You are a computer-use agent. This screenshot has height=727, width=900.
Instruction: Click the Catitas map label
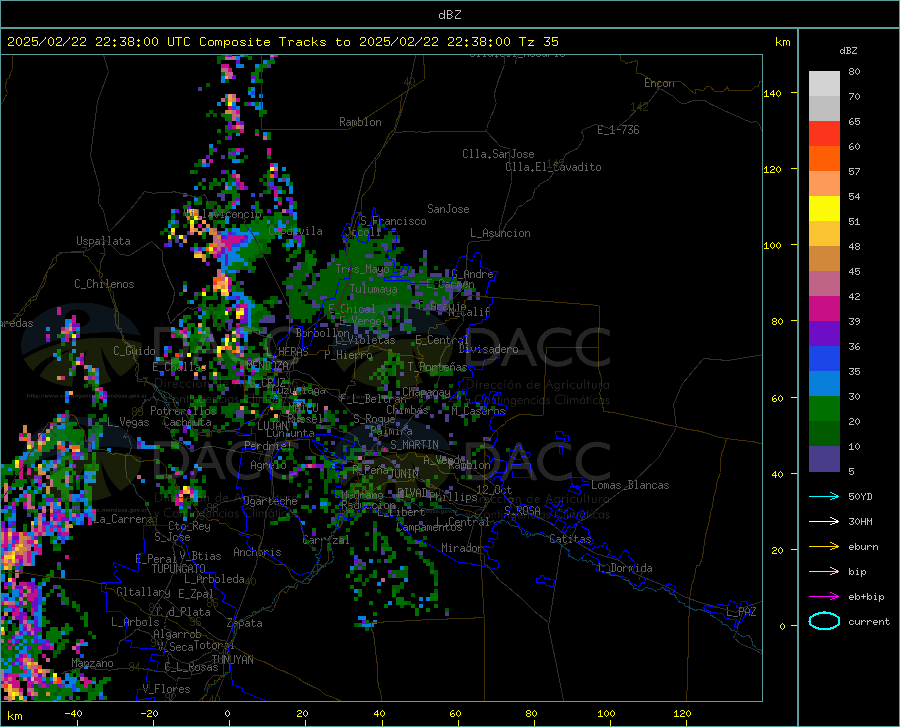point(570,539)
